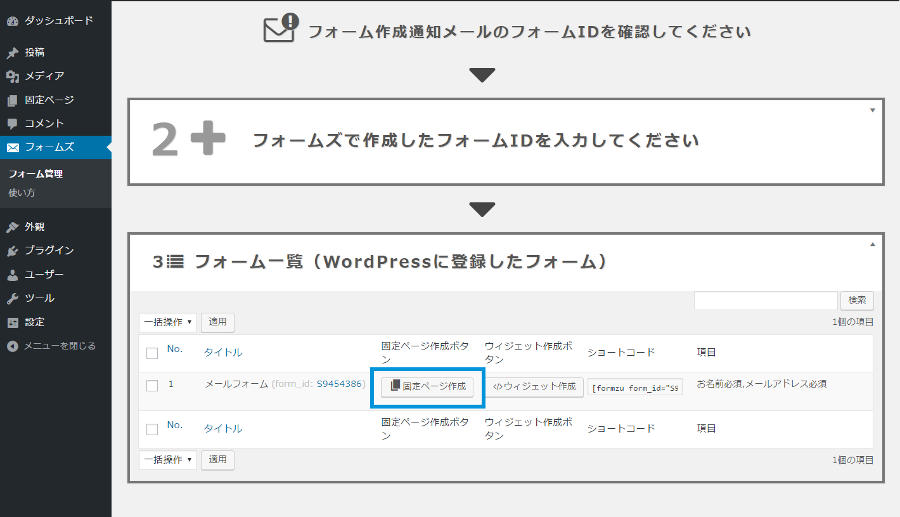Collapse the フォーム一覧 panel toggle arrow

click(872, 244)
